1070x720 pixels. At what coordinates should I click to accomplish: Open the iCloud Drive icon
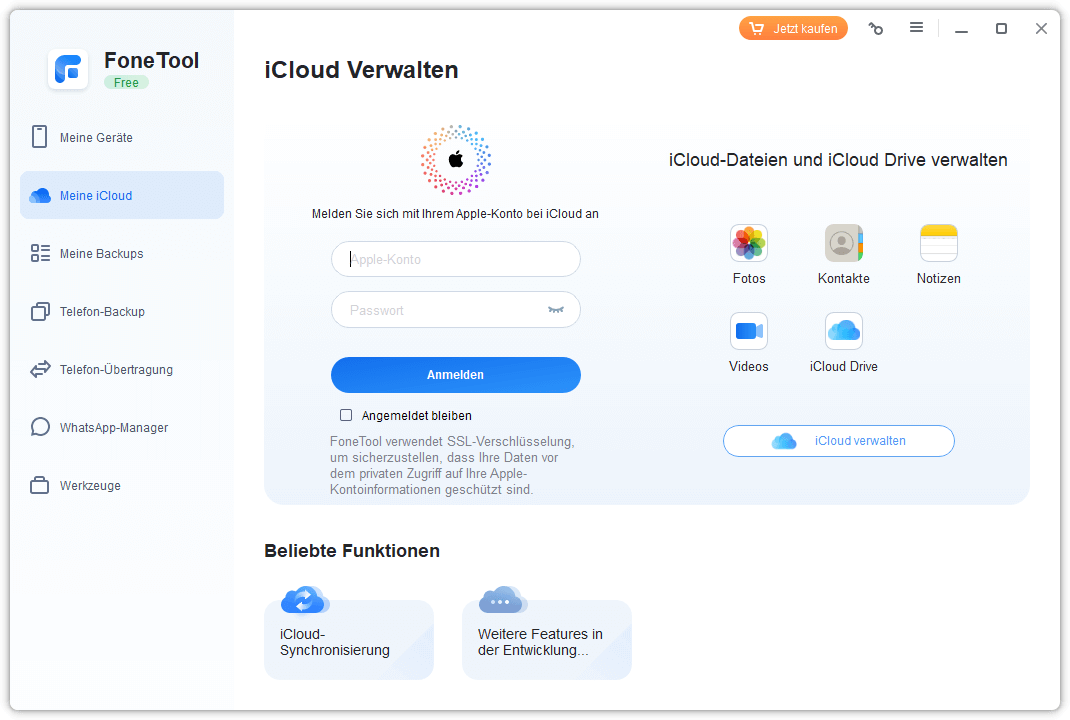click(843, 331)
